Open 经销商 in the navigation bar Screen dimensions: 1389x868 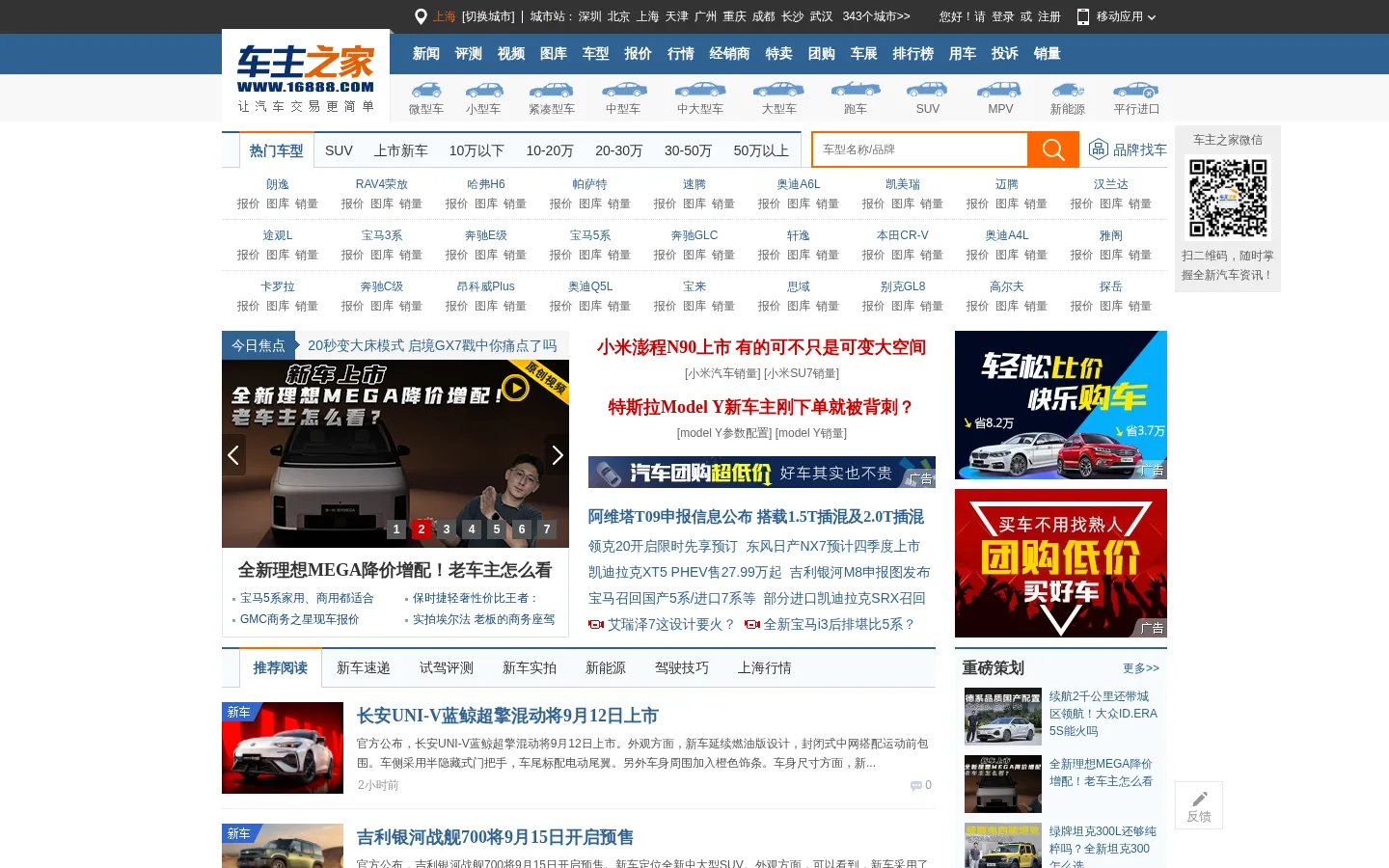coord(730,54)
